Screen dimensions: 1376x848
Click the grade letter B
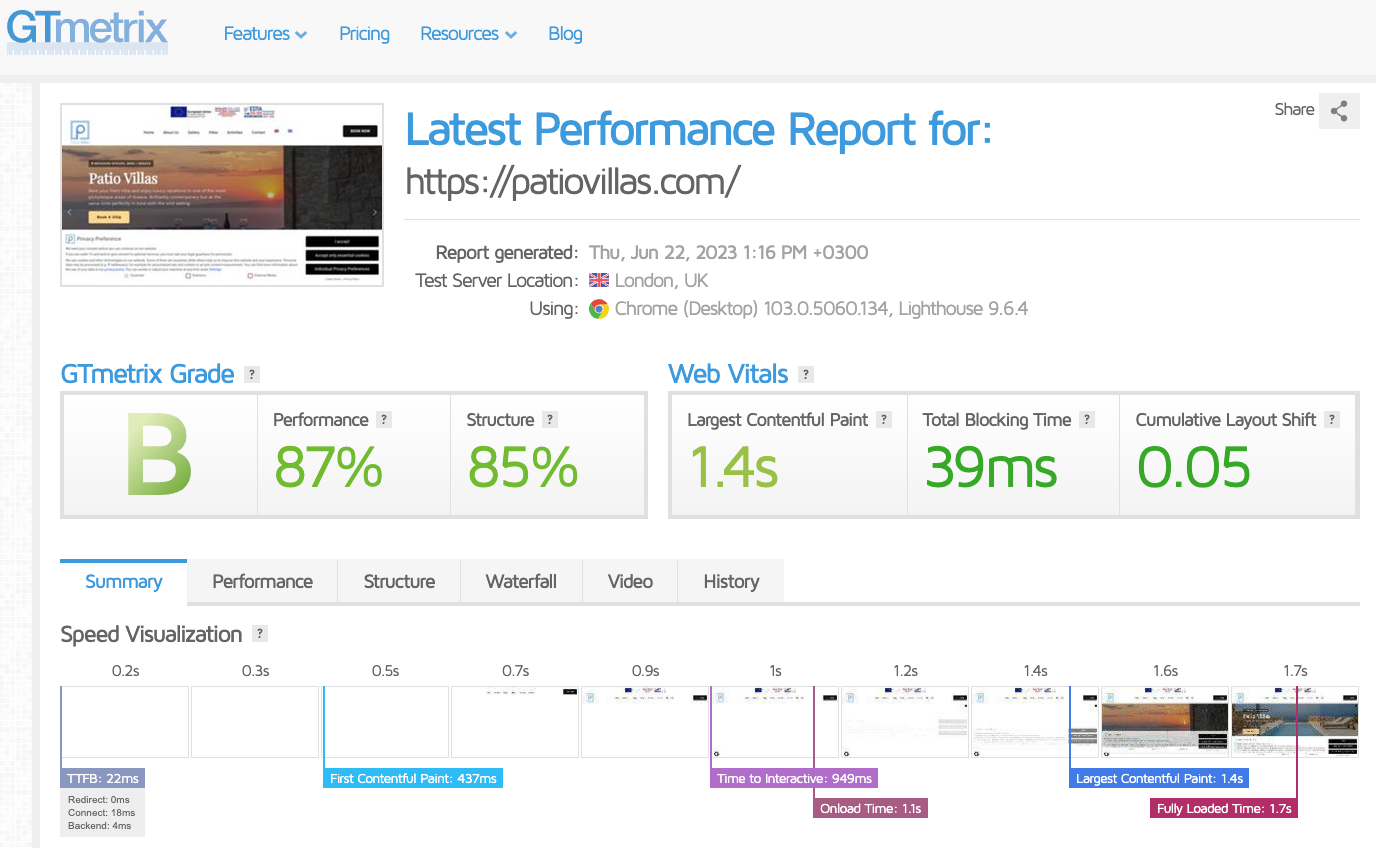pos(158,455)
